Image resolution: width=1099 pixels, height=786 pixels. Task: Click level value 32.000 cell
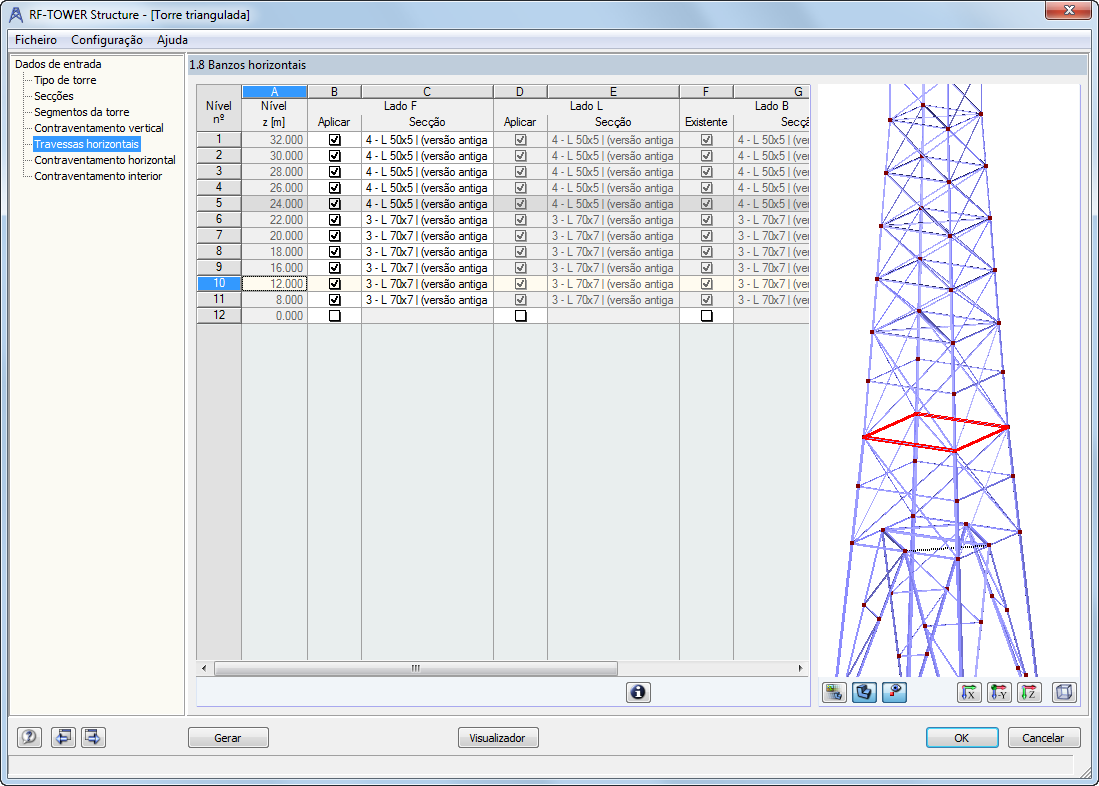coord(274,140)
